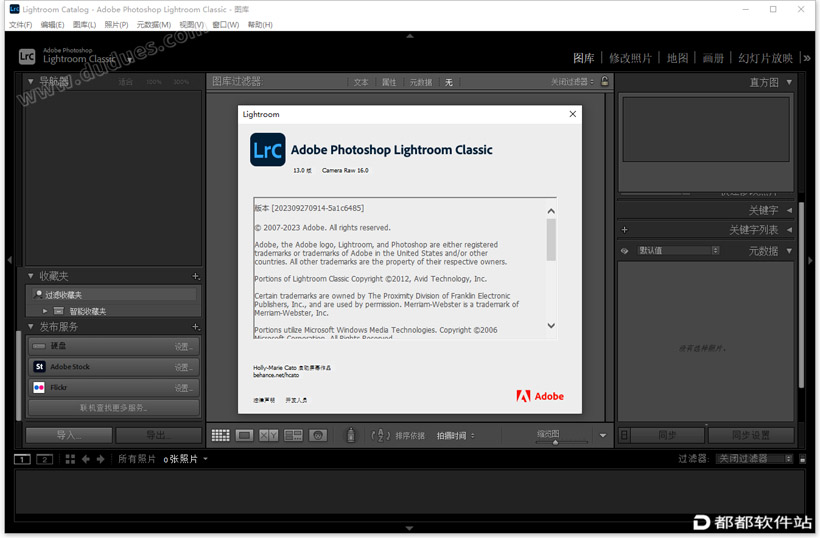820x538 pixels.
Task: Switch to Loupe view icon
Action: [x=244, y=436]
